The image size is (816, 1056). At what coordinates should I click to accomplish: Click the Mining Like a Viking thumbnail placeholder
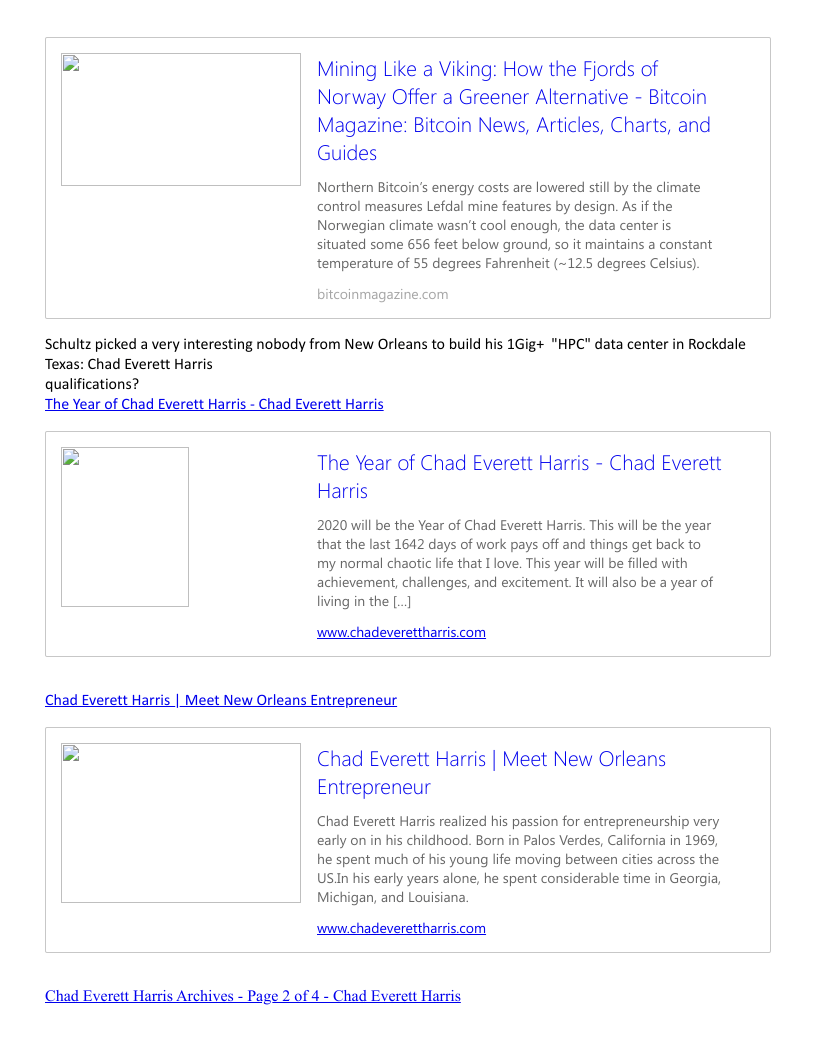181,120
